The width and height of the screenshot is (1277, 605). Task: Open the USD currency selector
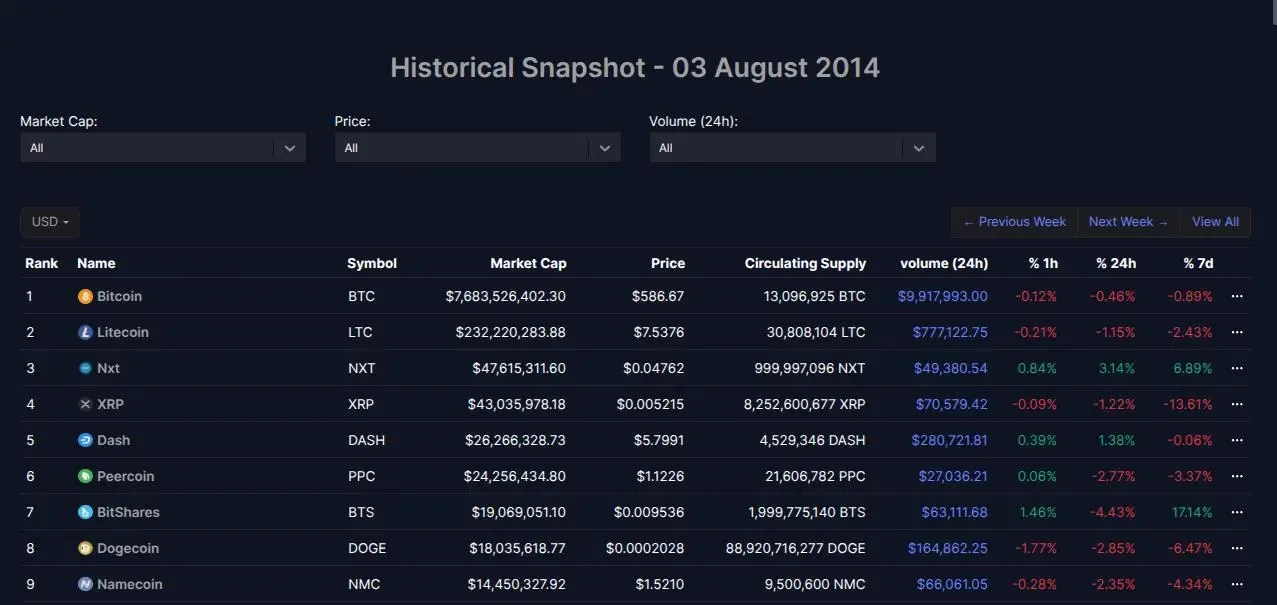point(49,222)
